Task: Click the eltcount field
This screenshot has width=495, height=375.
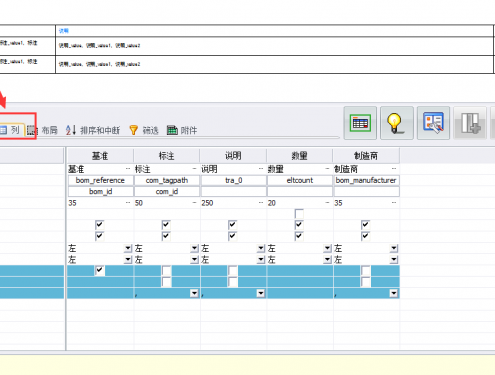Action: point(300,180)
